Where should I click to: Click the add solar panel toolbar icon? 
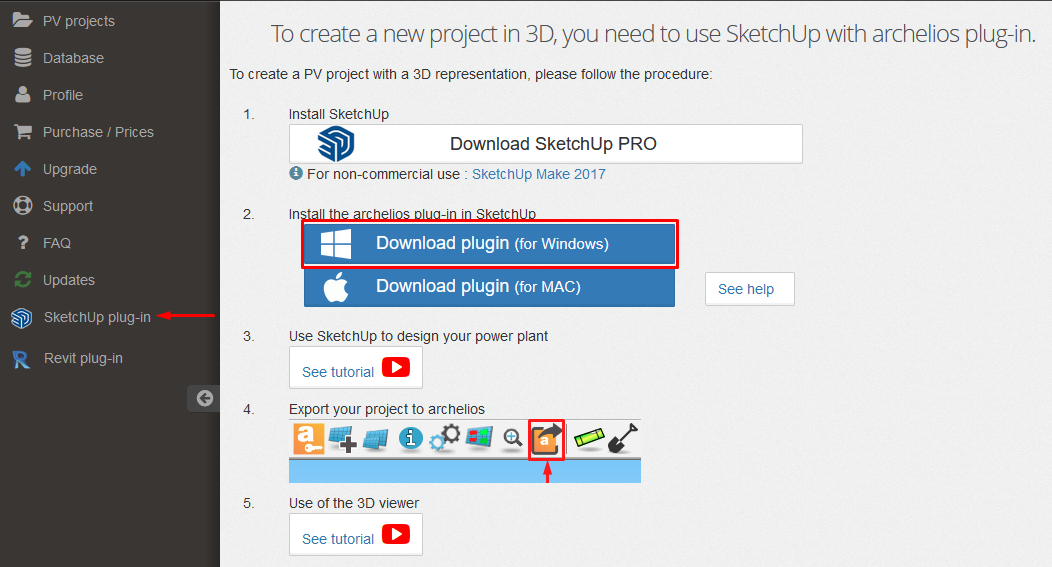[342, 440]
